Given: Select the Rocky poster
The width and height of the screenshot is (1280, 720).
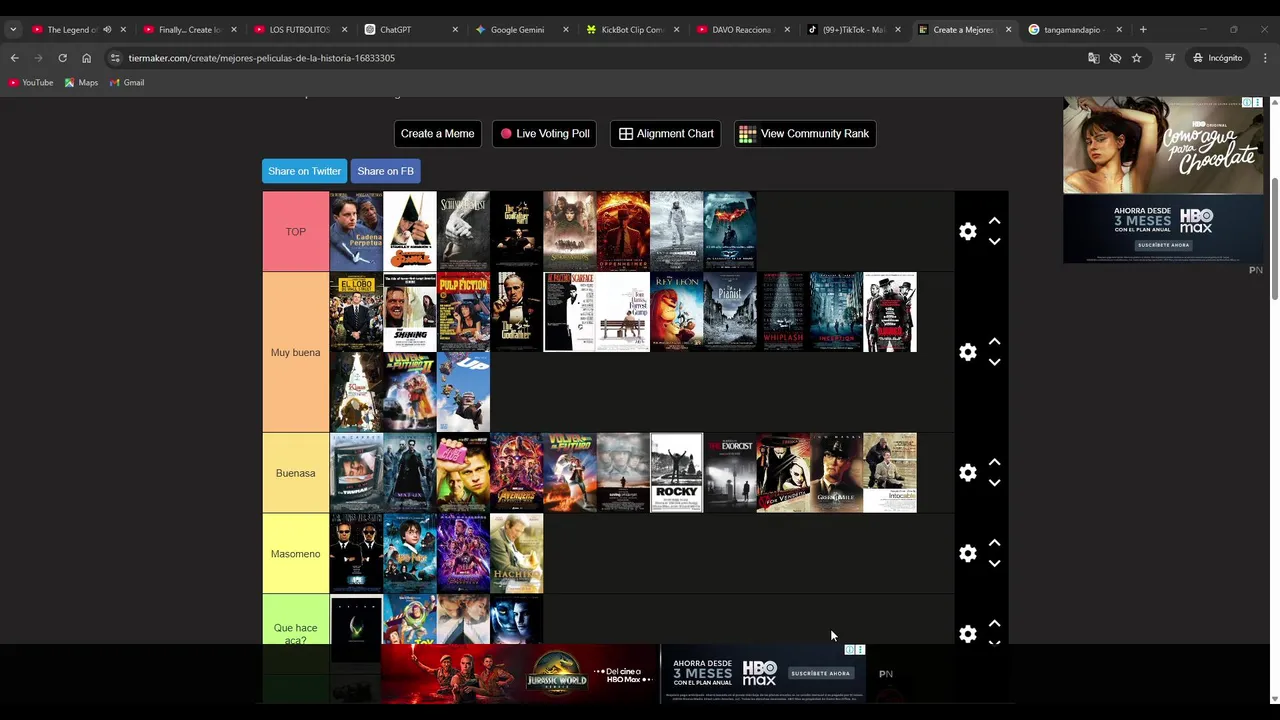Looking at the screenshot, I should click(676, 472).
